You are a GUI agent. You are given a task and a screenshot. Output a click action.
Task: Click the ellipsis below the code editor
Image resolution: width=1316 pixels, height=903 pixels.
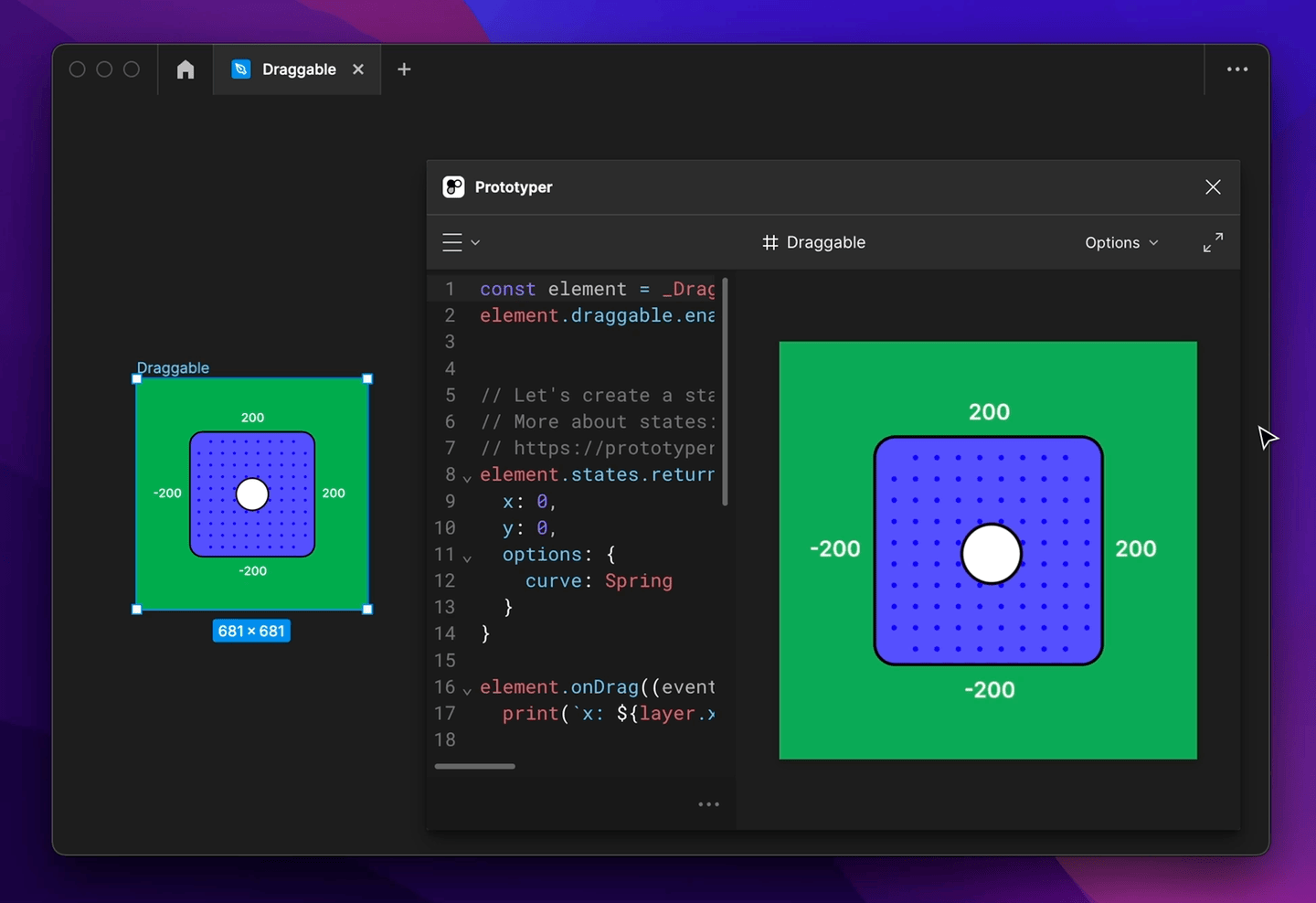pos(708,803)
